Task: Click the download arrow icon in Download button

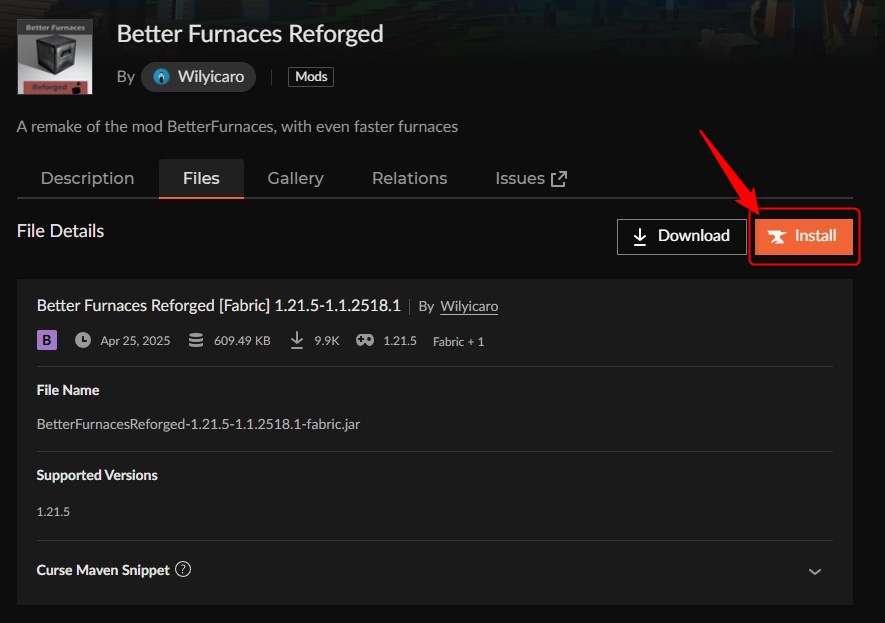Action: [x=641, y=236]
